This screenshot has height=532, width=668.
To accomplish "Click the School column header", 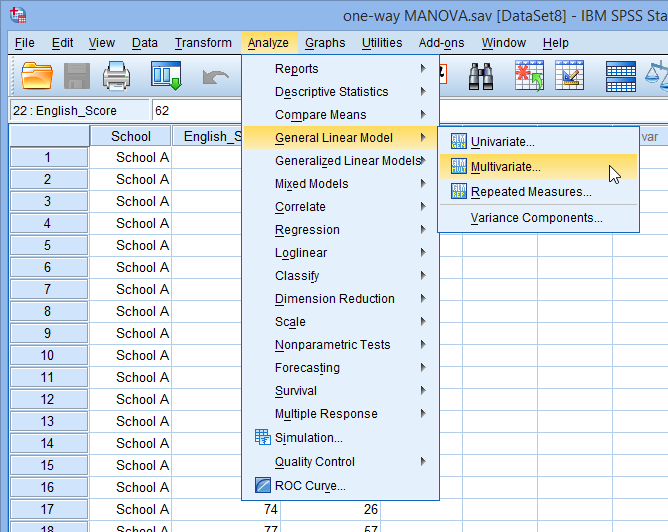I will click(x=131, y=136).
